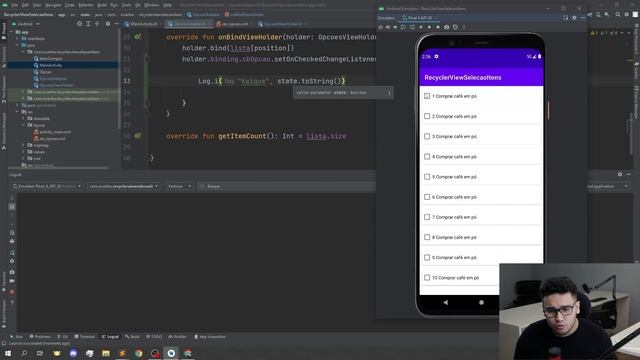Open the Run tool window
Screen dimensions: 640x360
[16, 337]
